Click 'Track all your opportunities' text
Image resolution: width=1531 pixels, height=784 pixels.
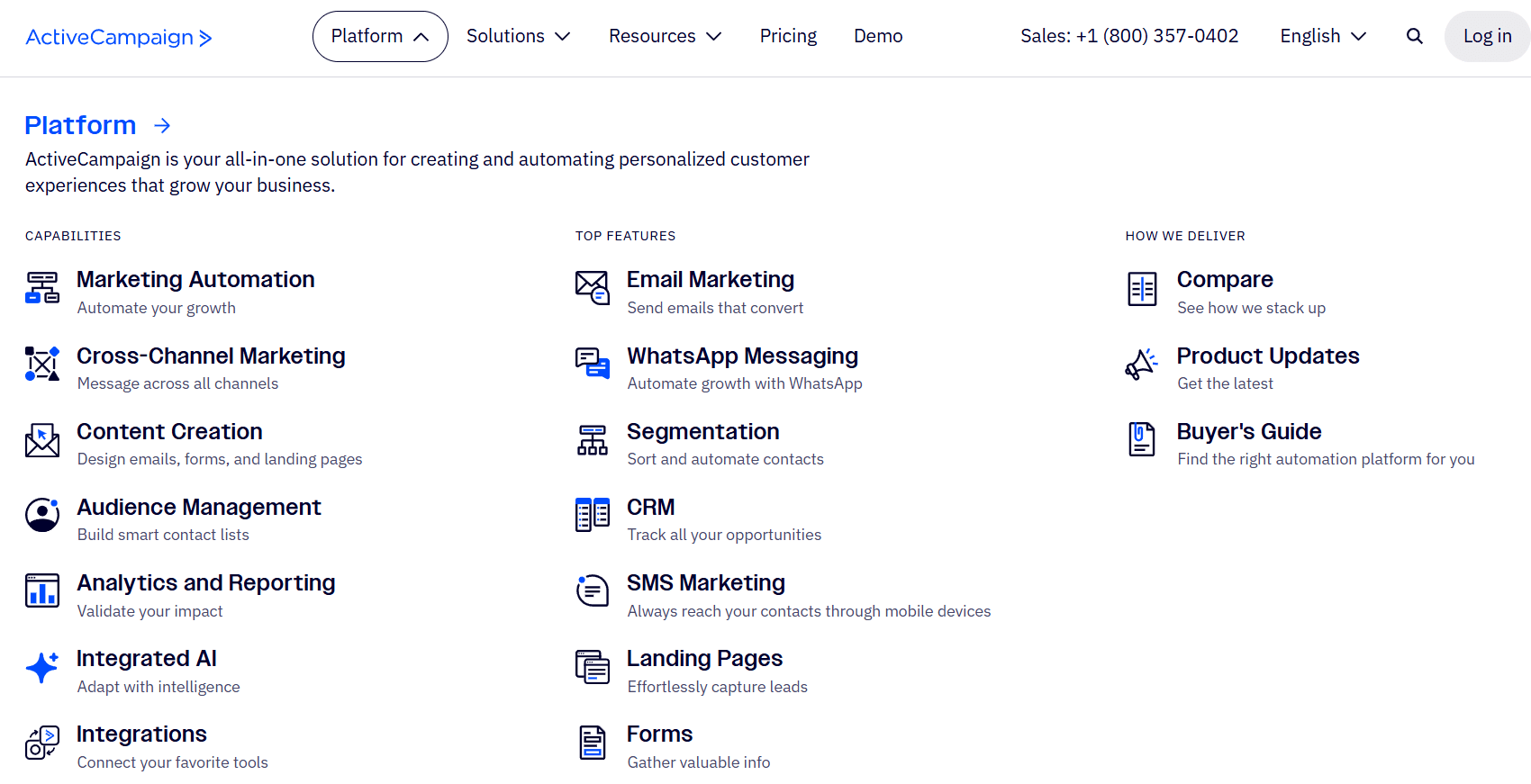(x=724, y=535)
